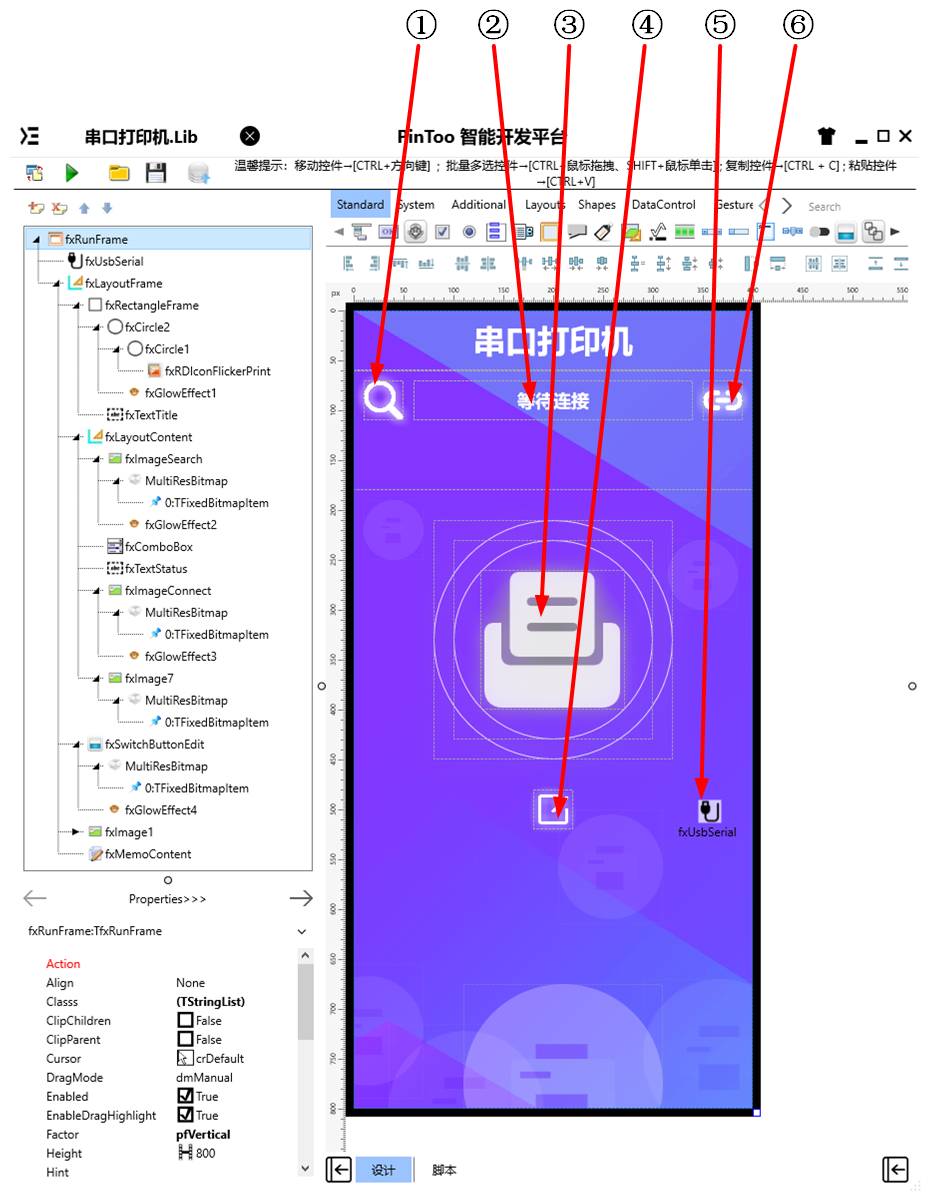Switch to the Additional palette tab
This screenshot has width=928, height=1197.
coord(478,205)
